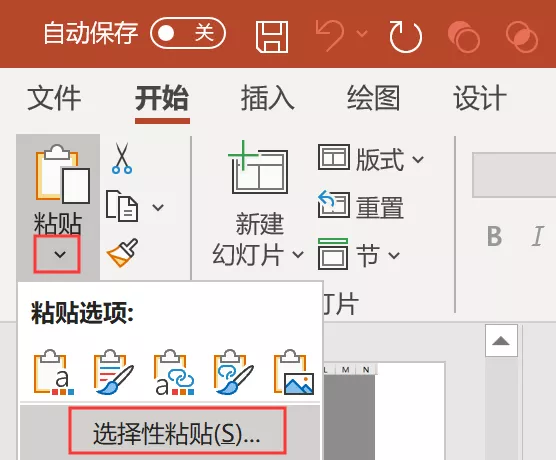Expand the 新建幻灯片 dropdown arrow
The height and width of the screenshot is (460, 556).
point(298,254)
